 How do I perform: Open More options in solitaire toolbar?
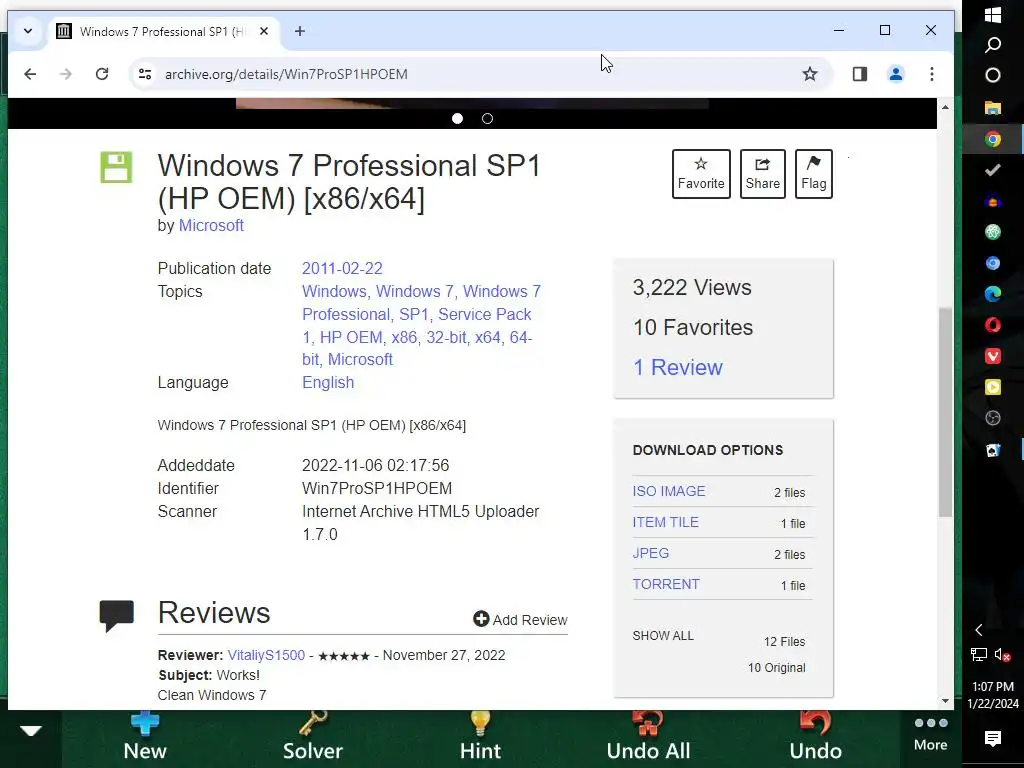[x=931, y=734]
